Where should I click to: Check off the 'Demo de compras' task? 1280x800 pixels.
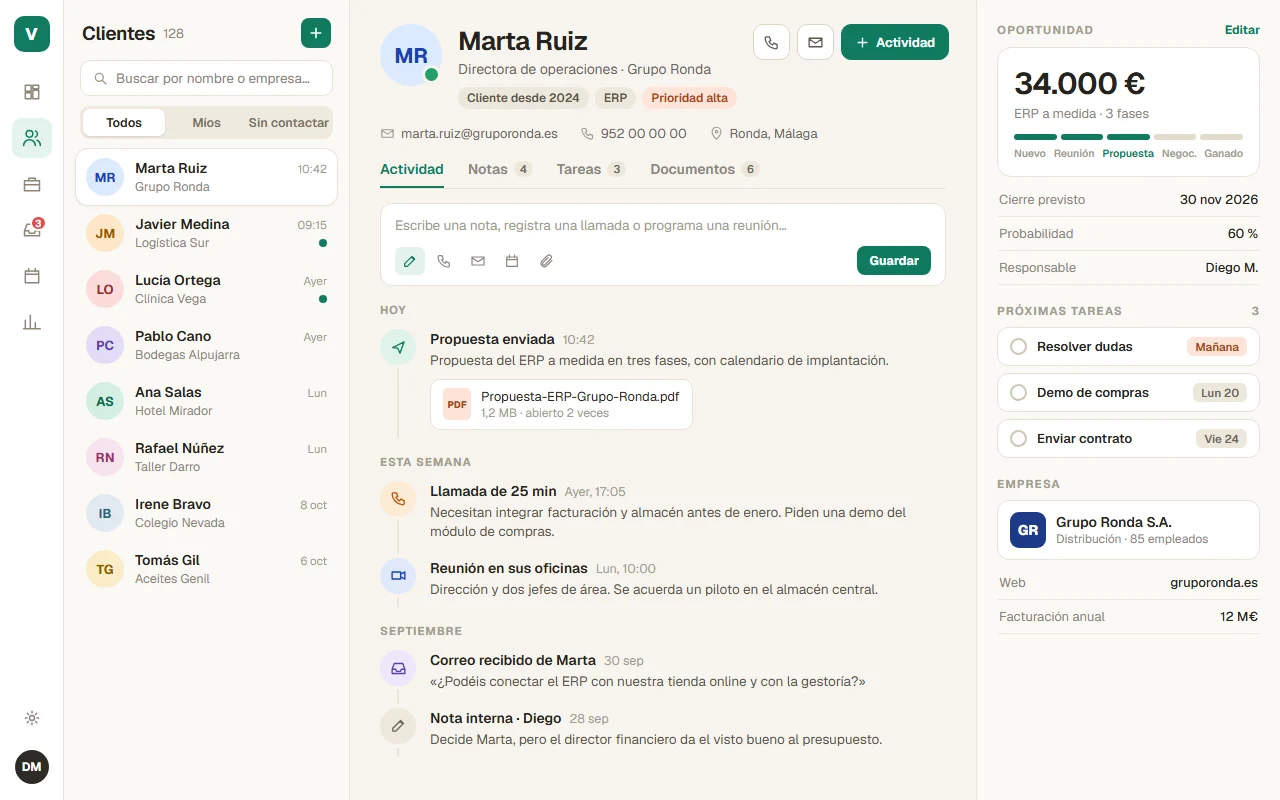coord(1018,393)
